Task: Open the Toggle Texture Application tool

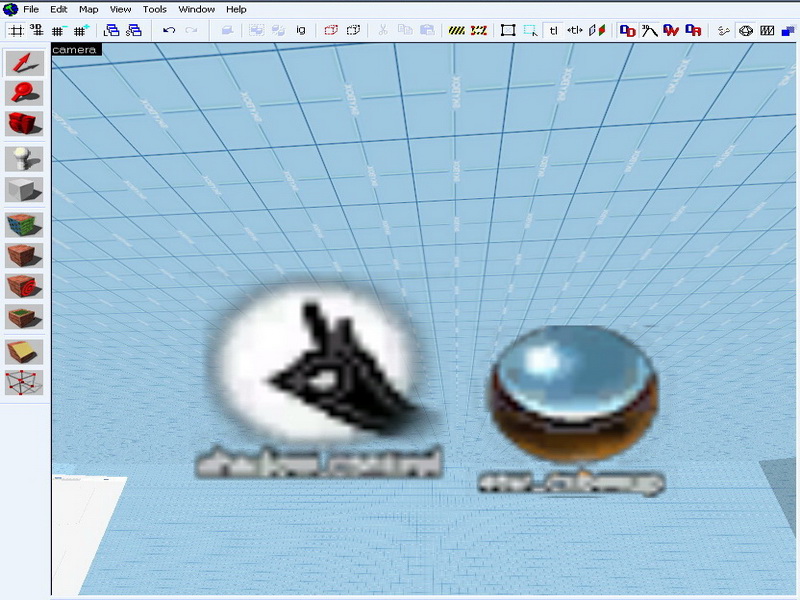Action: [24, 224]
